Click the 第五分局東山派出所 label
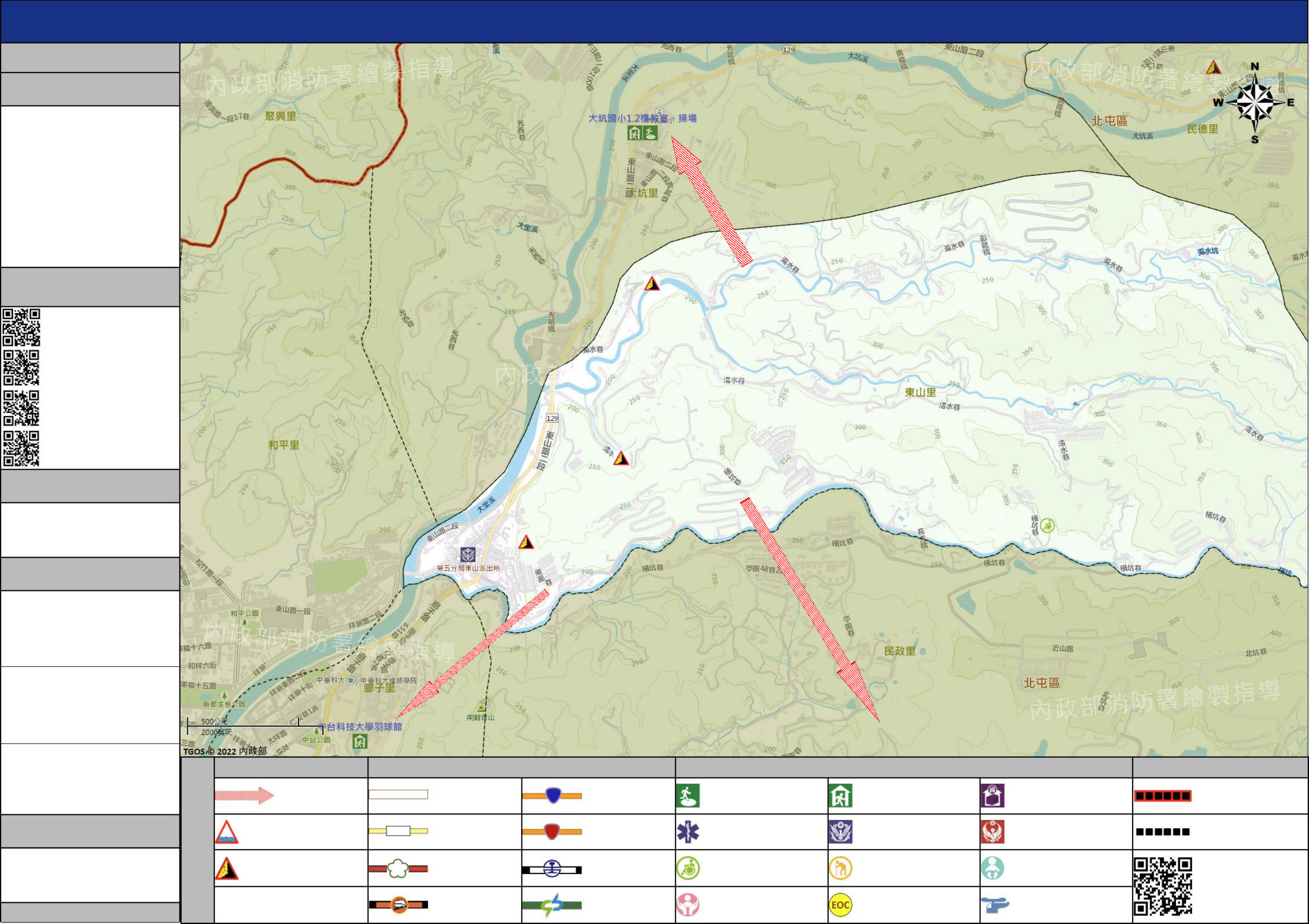Image resolution: width=1309 pixels, height=924 pixels. tap(469, 568)
